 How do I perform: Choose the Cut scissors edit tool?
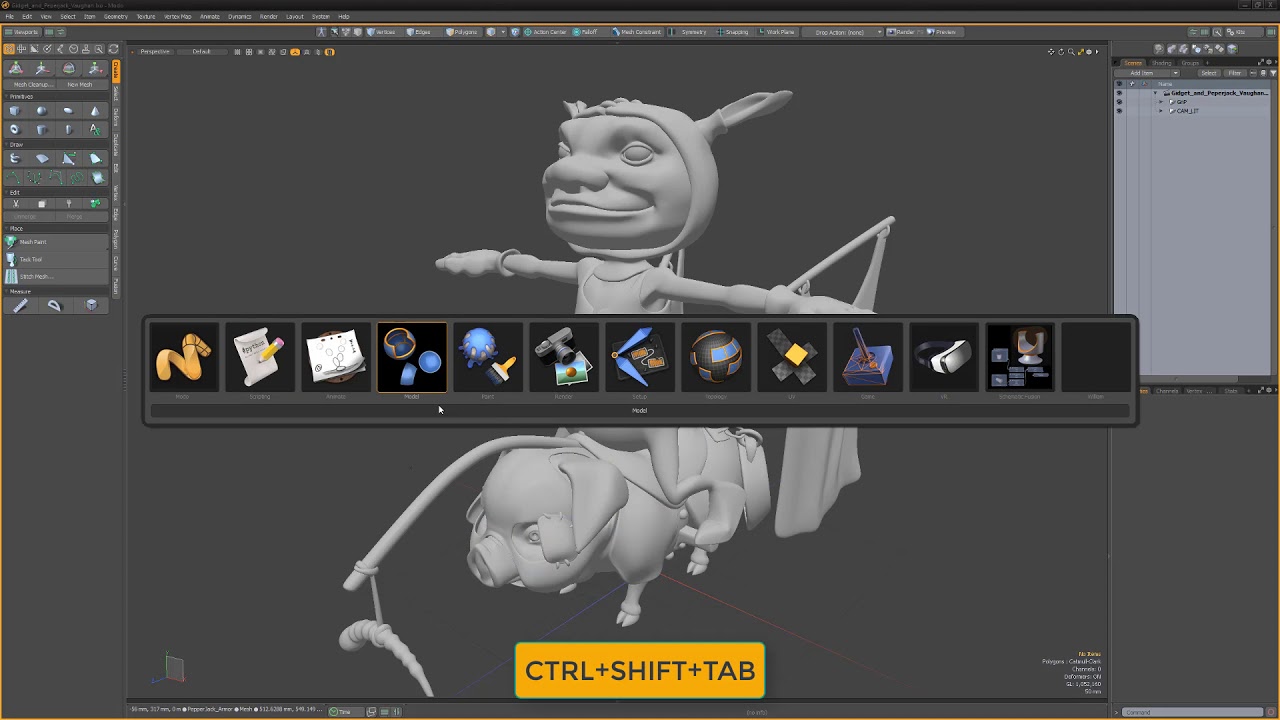coord(15,204)
